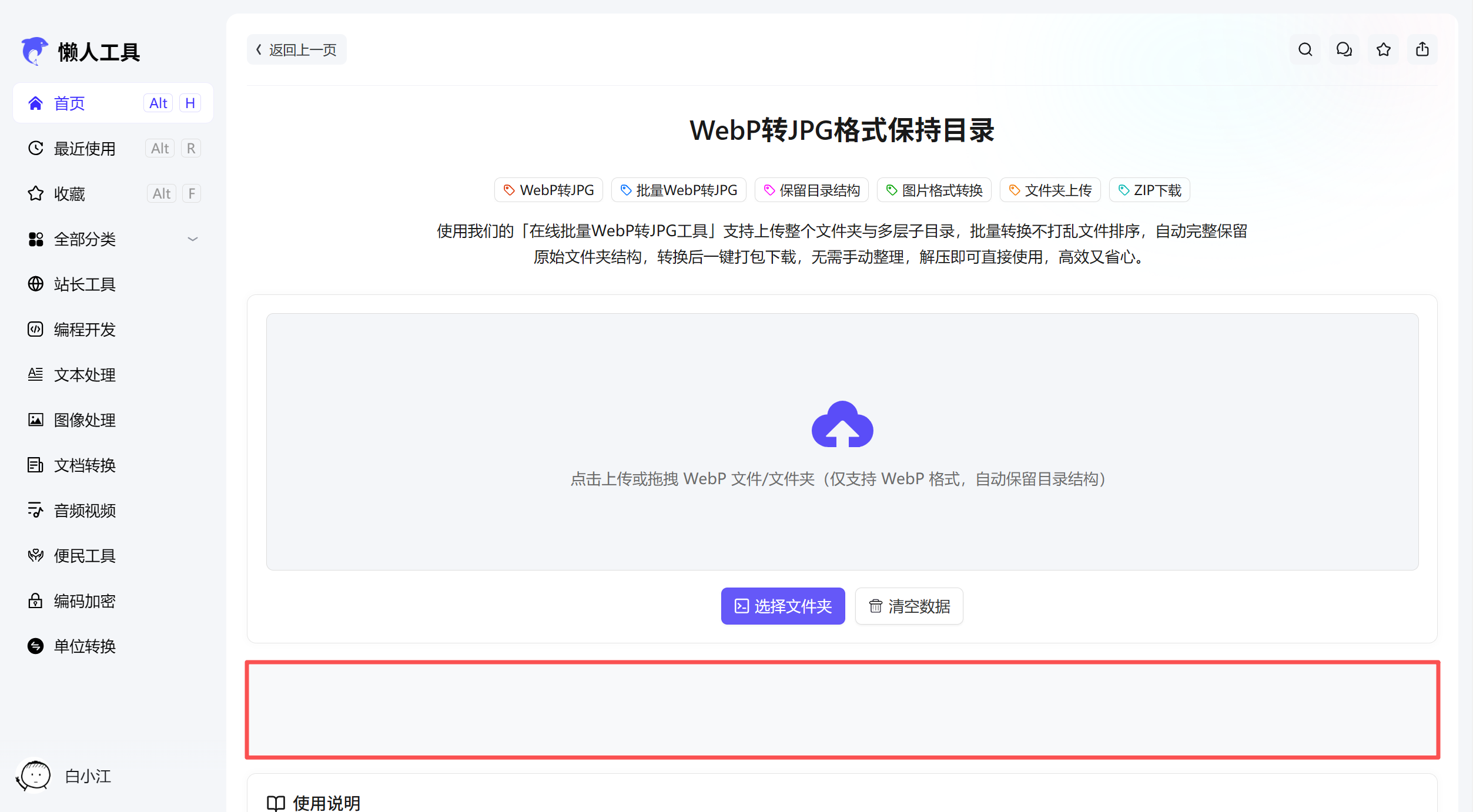Click the 清空数据 button
The height and width of the screenshot is (812, 1473).
pyautogui.click(x=909, y=606)
